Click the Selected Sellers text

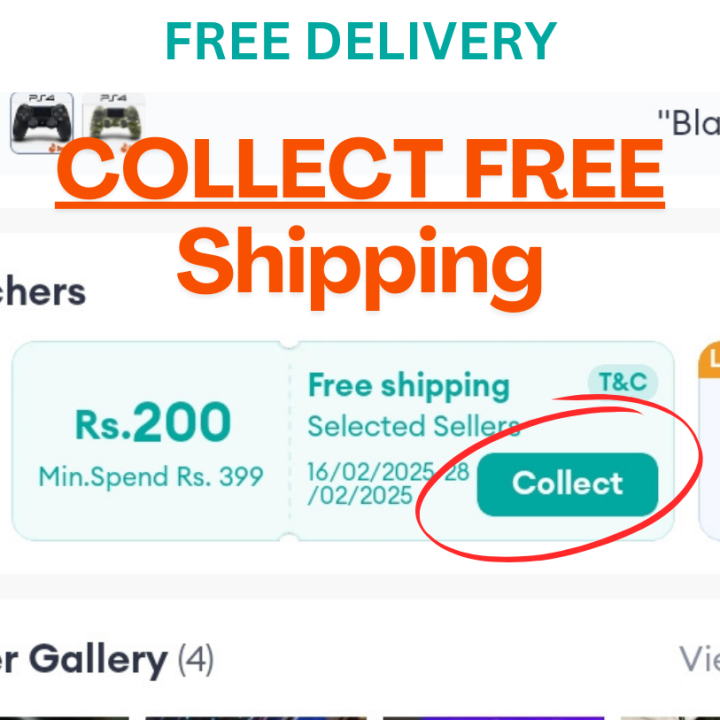(412, 426)
